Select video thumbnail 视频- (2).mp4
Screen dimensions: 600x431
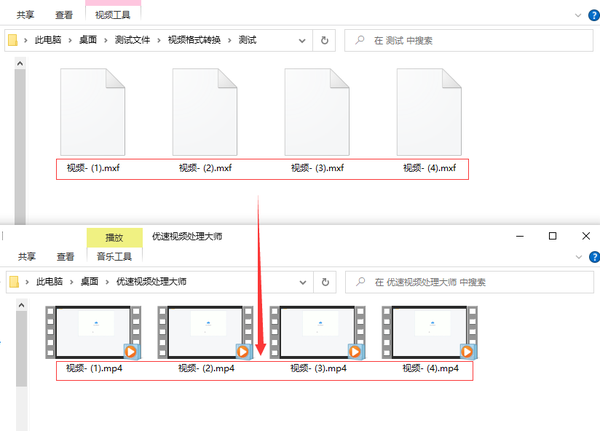[x=205, y=332]
